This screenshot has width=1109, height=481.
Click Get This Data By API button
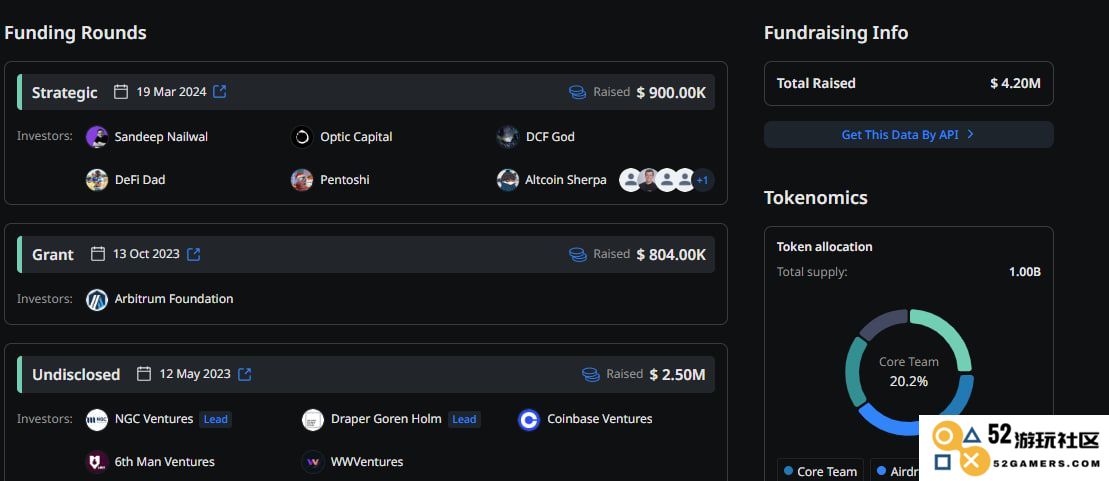click(x=908, y=134)
